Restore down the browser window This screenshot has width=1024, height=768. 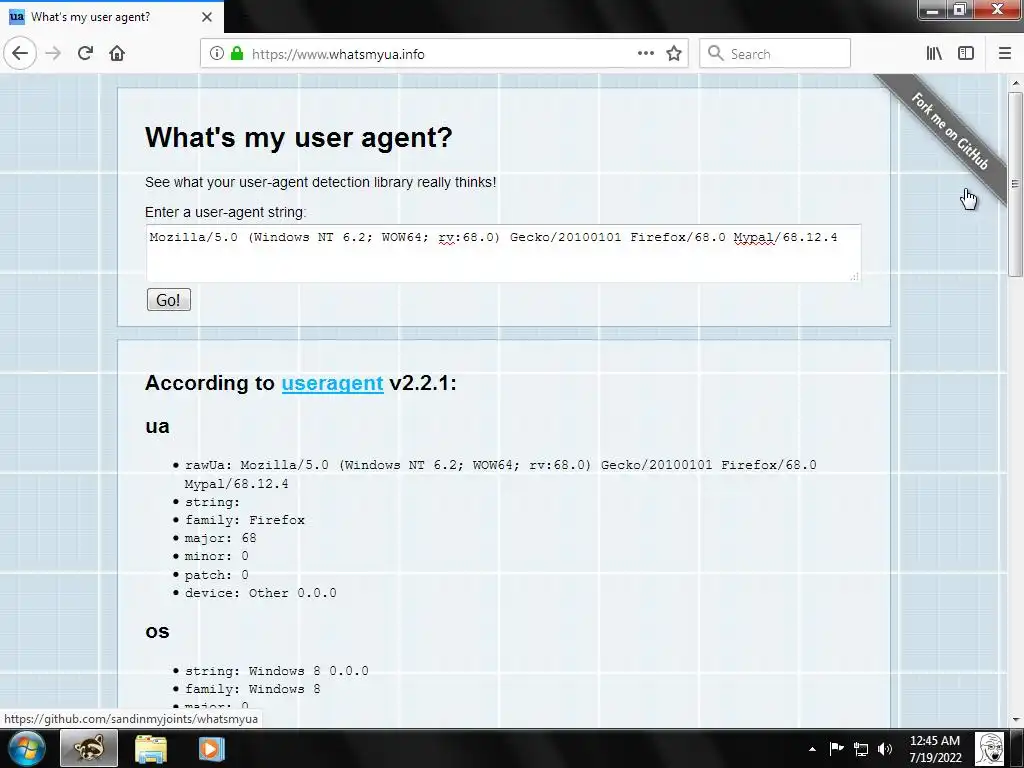tap(960, 10)
